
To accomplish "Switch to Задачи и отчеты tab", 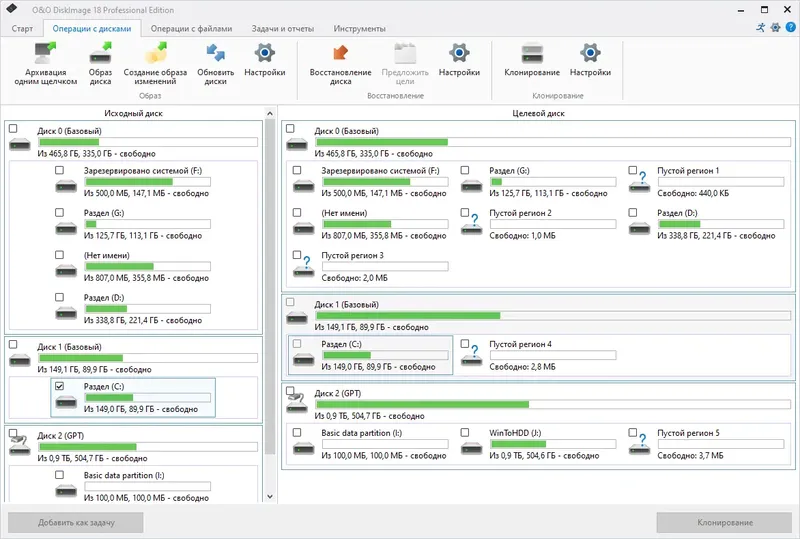I will tap(283, 29).
